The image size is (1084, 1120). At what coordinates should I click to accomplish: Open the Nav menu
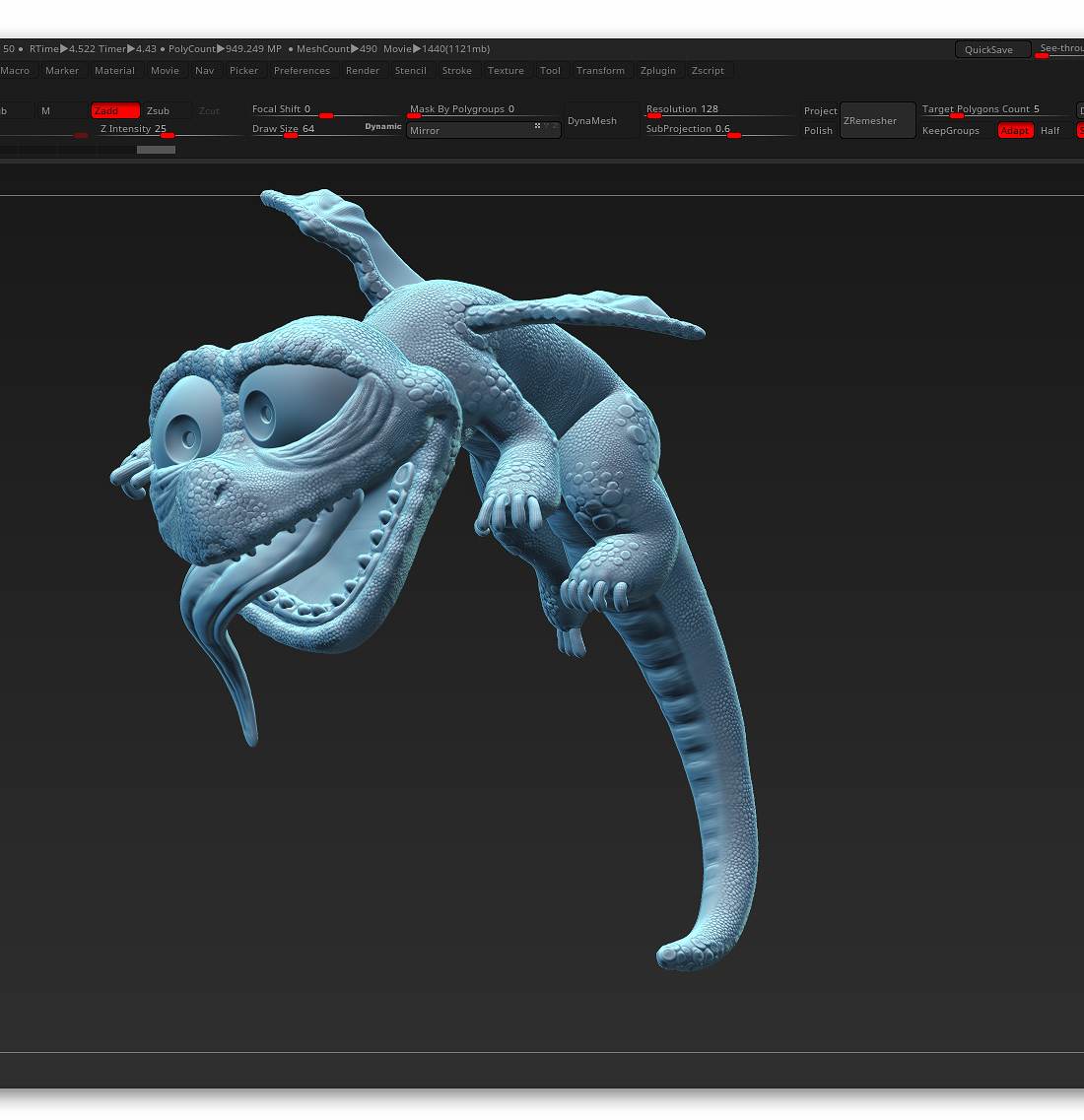[204, 71]
